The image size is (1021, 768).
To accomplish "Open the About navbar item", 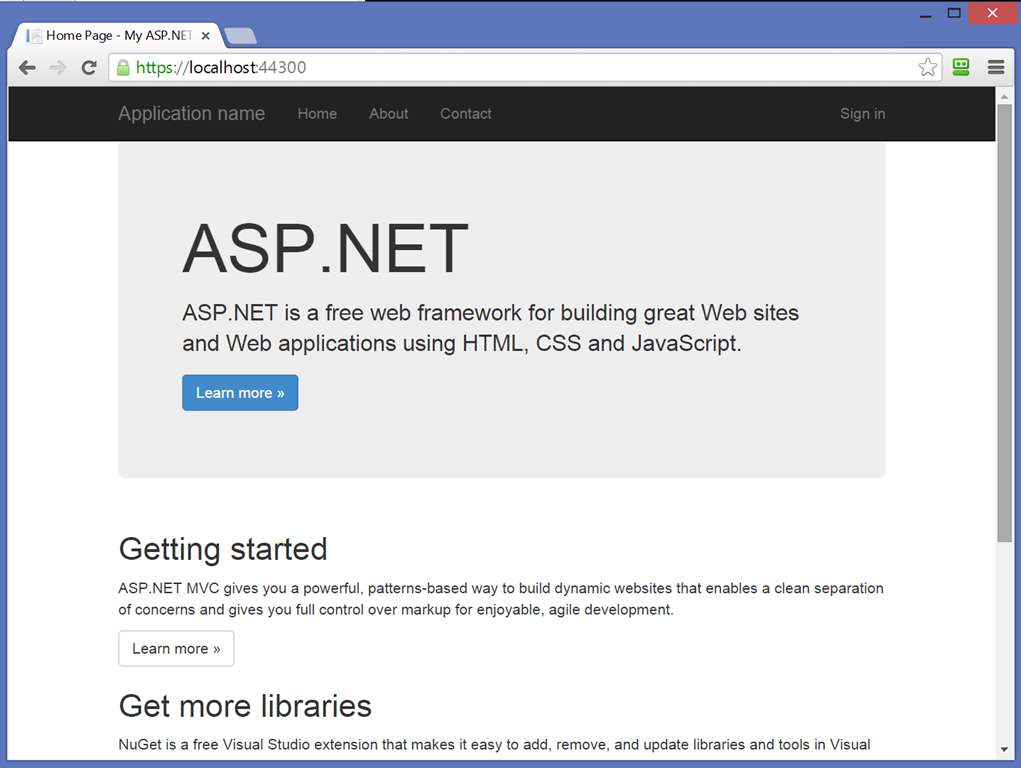I will tap(389, 113).
